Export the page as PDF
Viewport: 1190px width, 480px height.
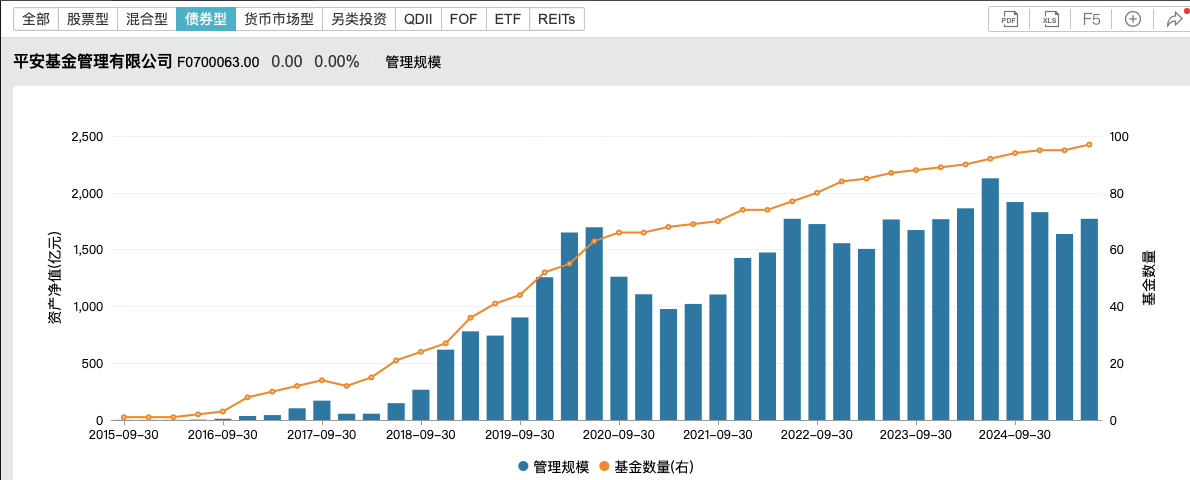coord(1009,19)
